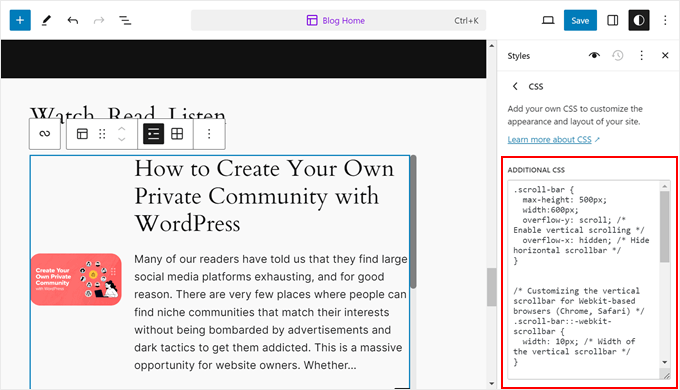Click the editor canvas scroll down arrow
Screen dimensions: 680x390
491,383
